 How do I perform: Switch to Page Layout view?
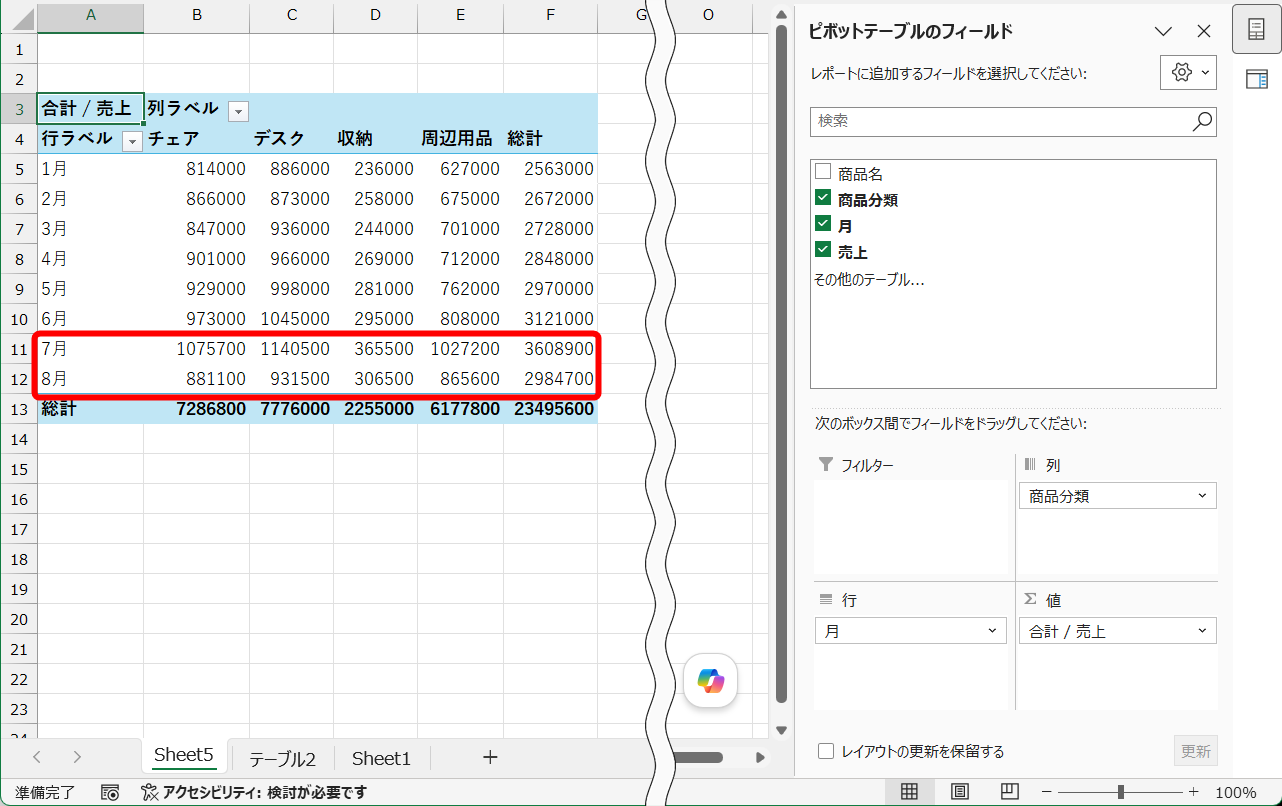960,792
